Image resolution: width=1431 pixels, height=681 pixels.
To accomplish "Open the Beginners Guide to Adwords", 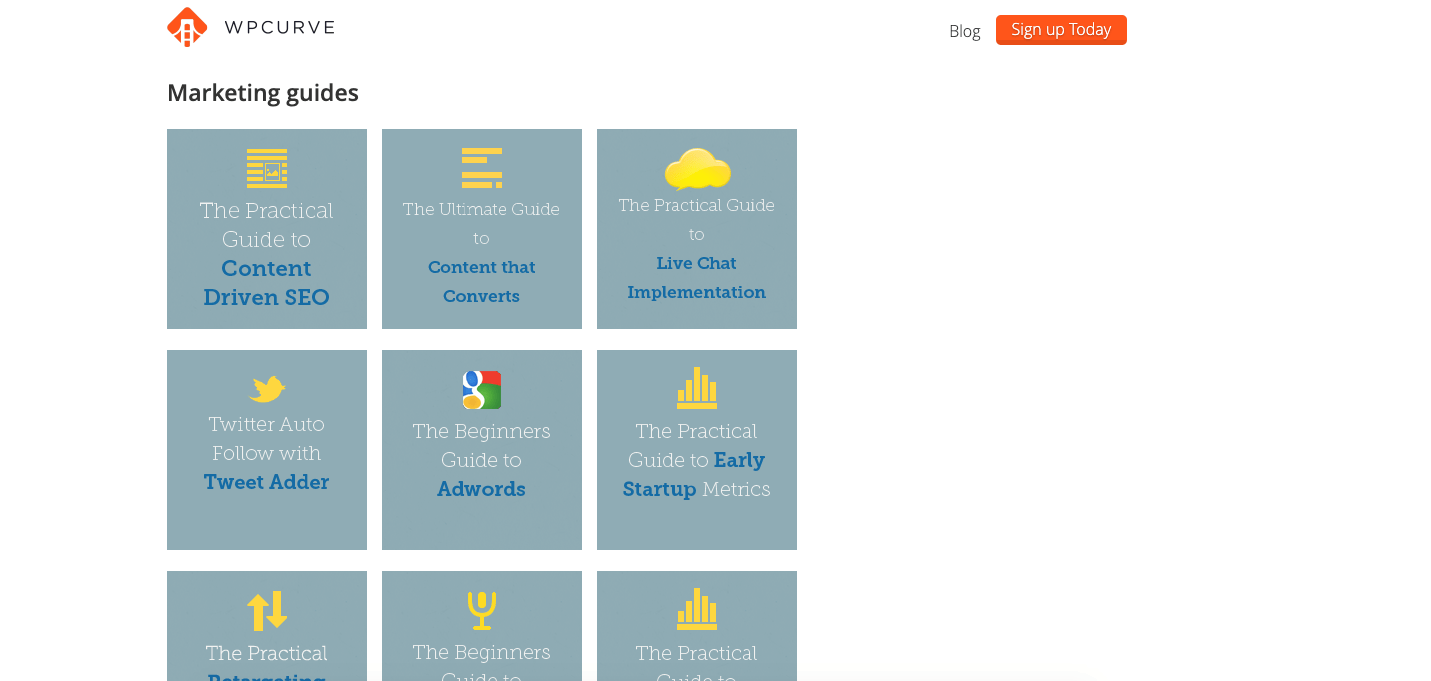I will click(x=481, y=459).
